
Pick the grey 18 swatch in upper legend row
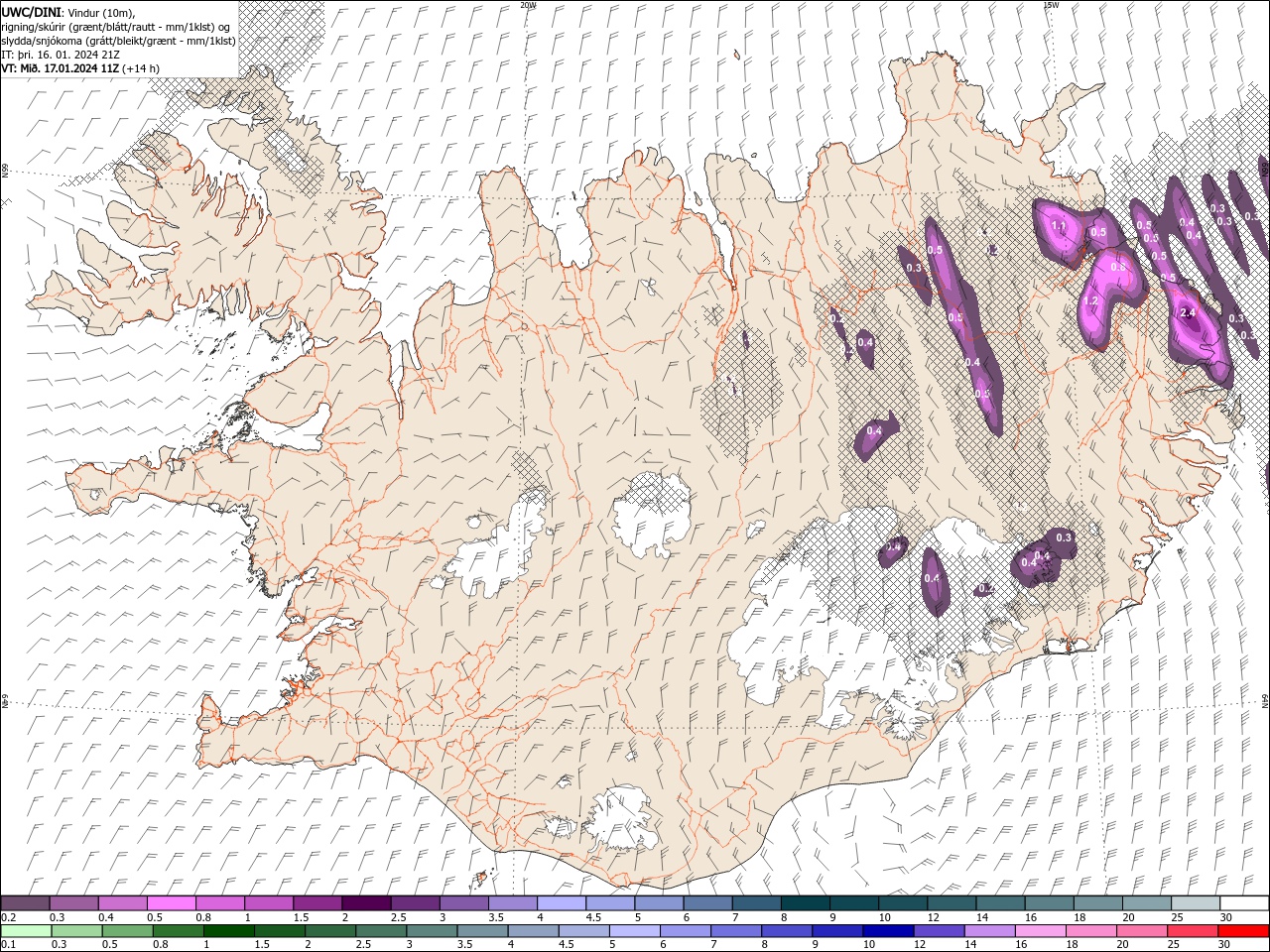[1097, 903]
